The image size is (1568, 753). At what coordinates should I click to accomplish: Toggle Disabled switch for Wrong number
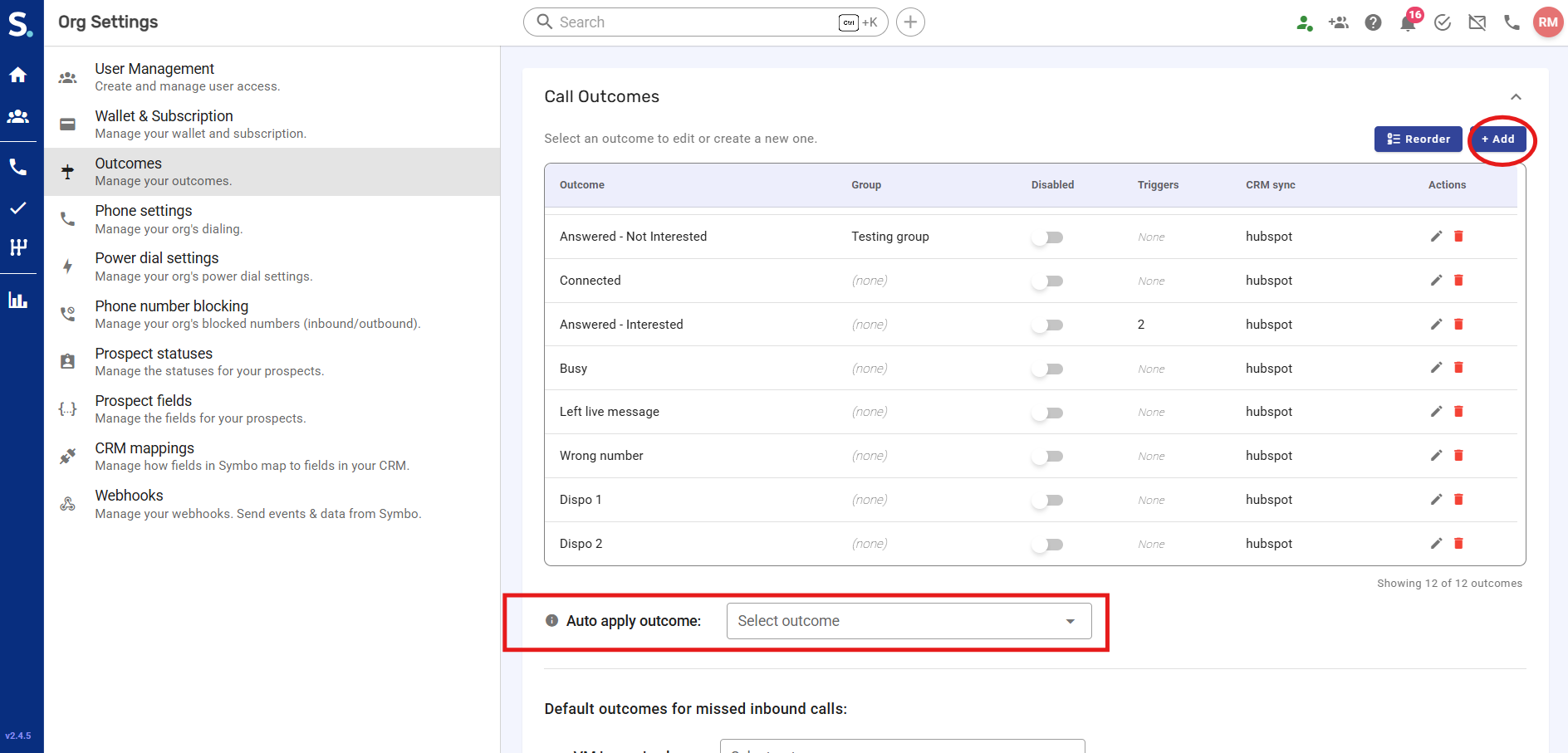[1047, 457]
